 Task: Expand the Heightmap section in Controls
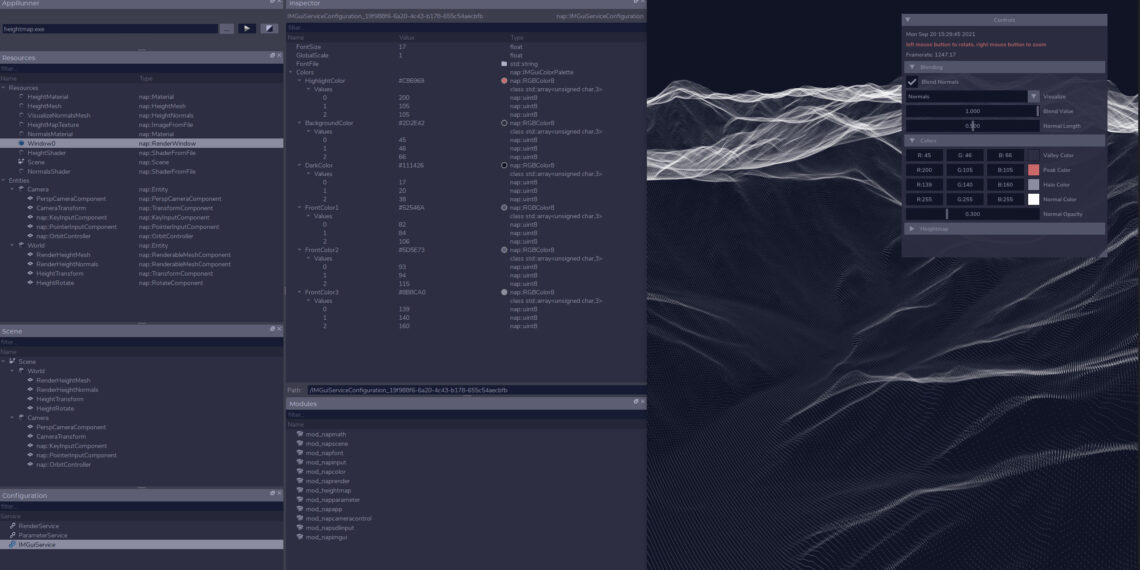click(x=912, y=229)
